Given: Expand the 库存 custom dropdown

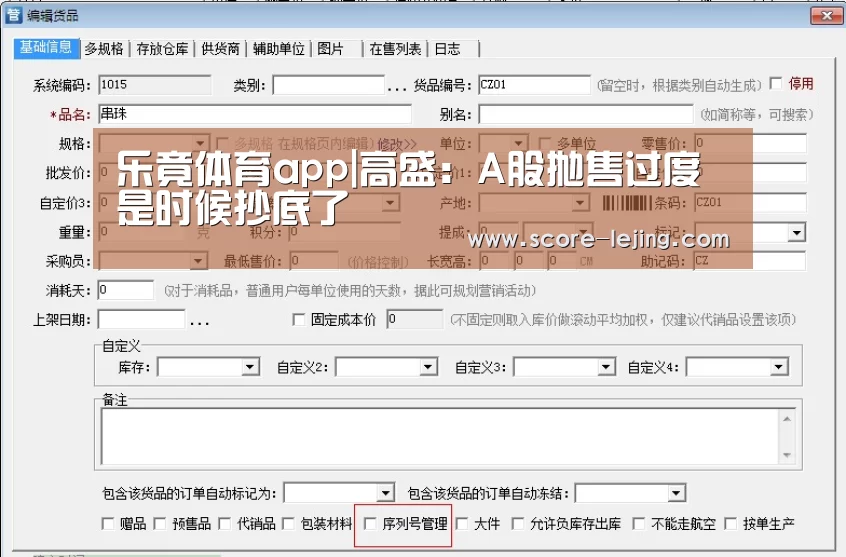Looking at the screenshot, I should (250, 368).
